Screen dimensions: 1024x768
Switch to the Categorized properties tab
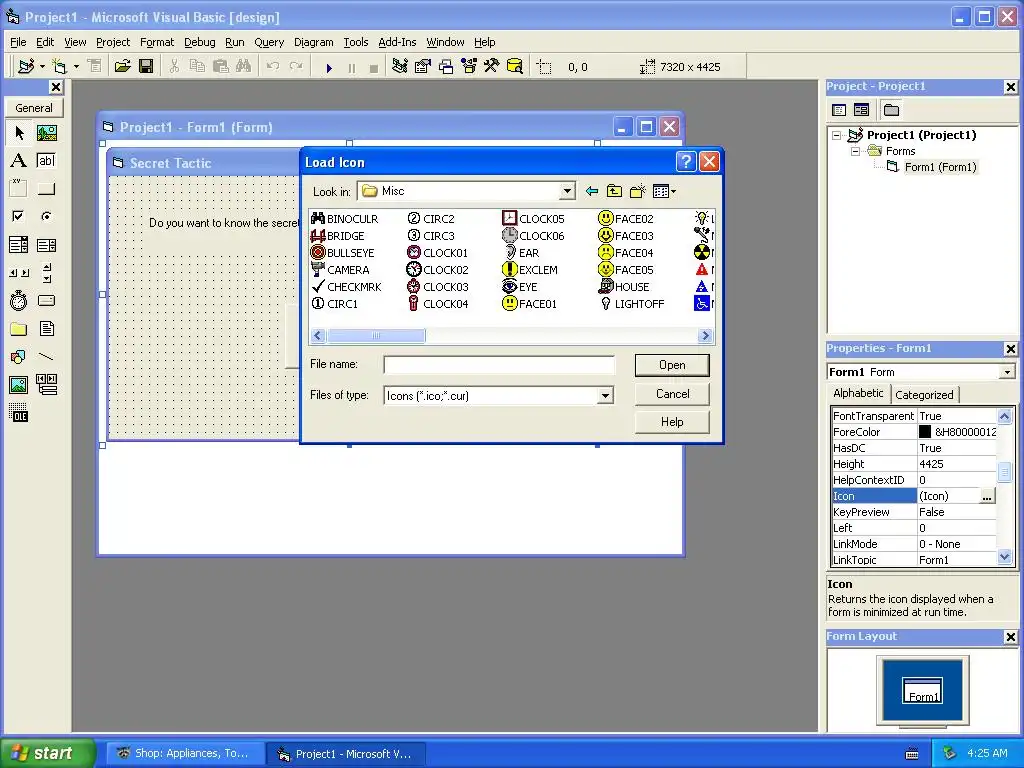(x=924, y=394)
